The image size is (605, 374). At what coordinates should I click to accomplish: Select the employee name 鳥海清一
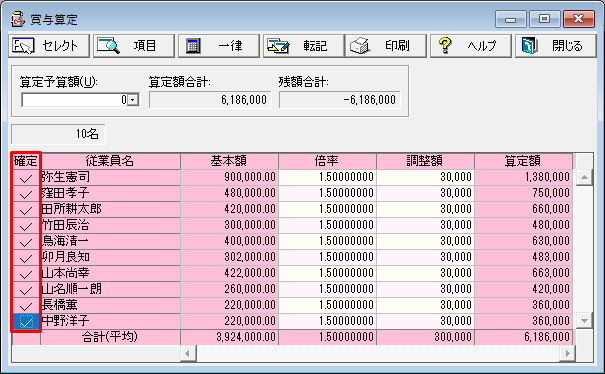coord(110,242)
